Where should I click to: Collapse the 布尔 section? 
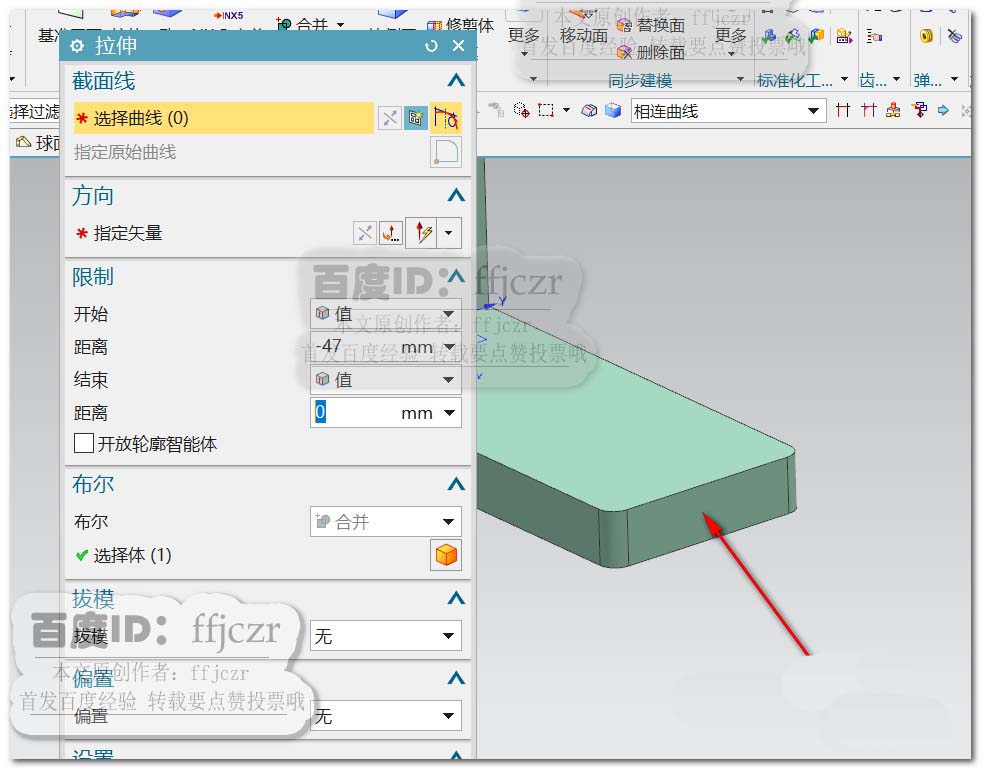[x=456, y=484]
